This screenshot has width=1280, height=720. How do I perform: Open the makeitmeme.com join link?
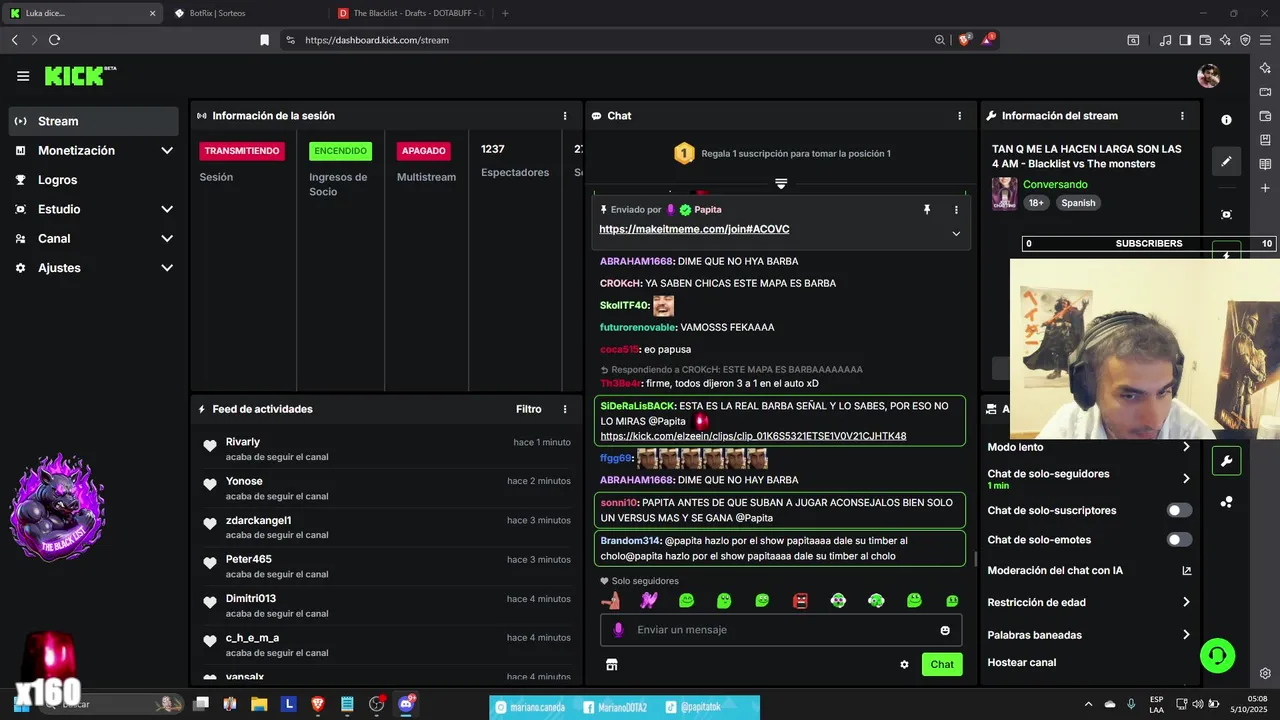tap(694, 229)
